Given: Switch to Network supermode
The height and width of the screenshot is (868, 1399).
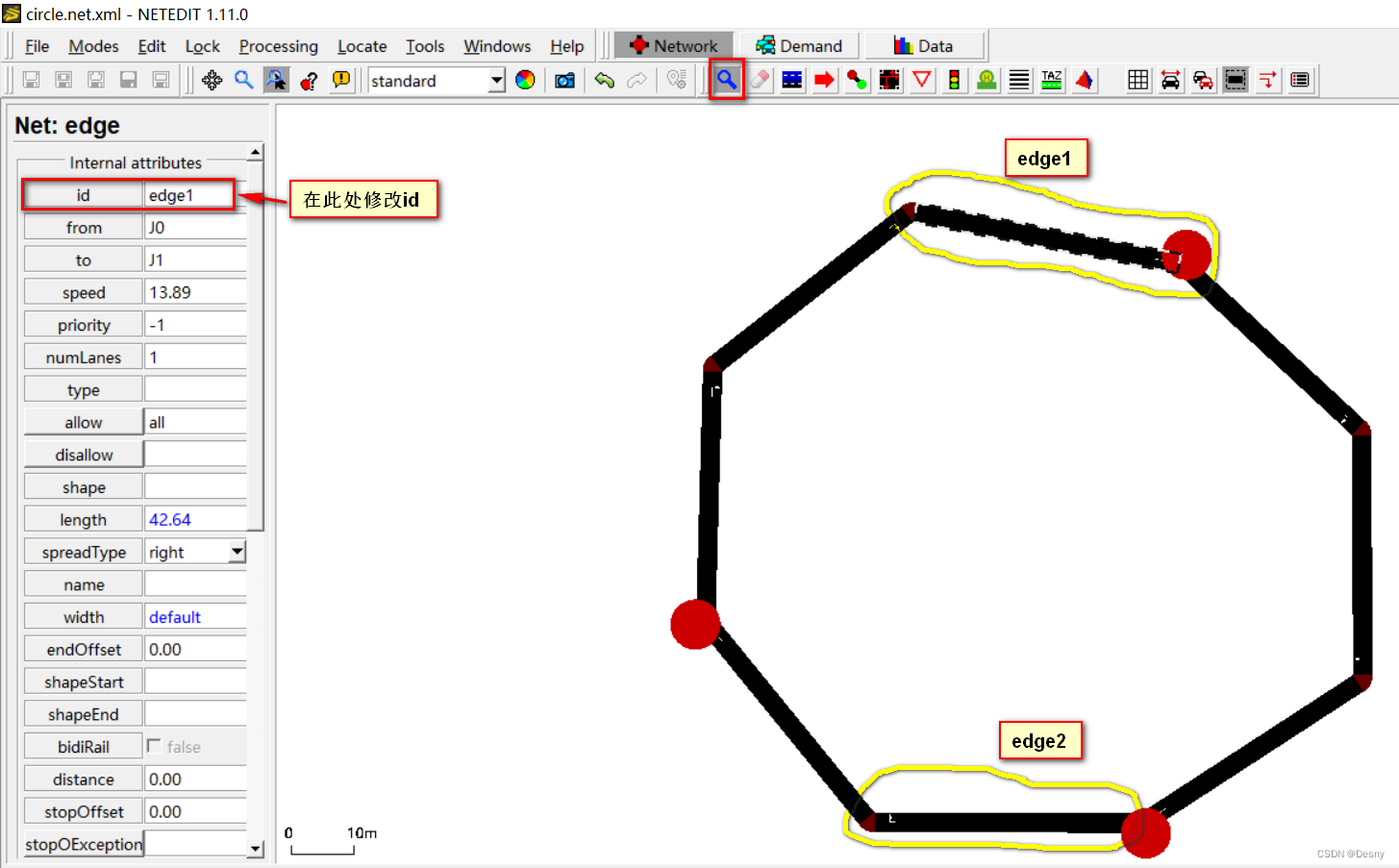Looking at the screenshot, I should (x=673, y=45).
